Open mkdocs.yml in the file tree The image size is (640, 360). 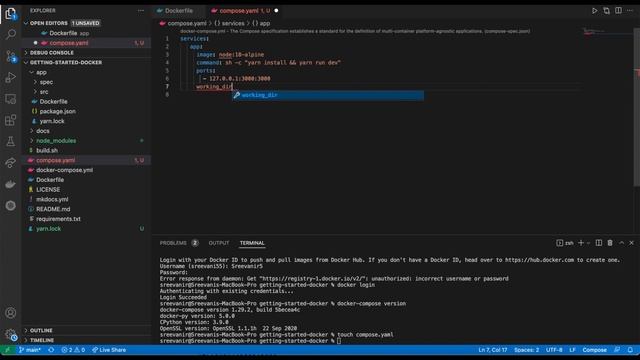pyautogui.click(x=86, y=200)
